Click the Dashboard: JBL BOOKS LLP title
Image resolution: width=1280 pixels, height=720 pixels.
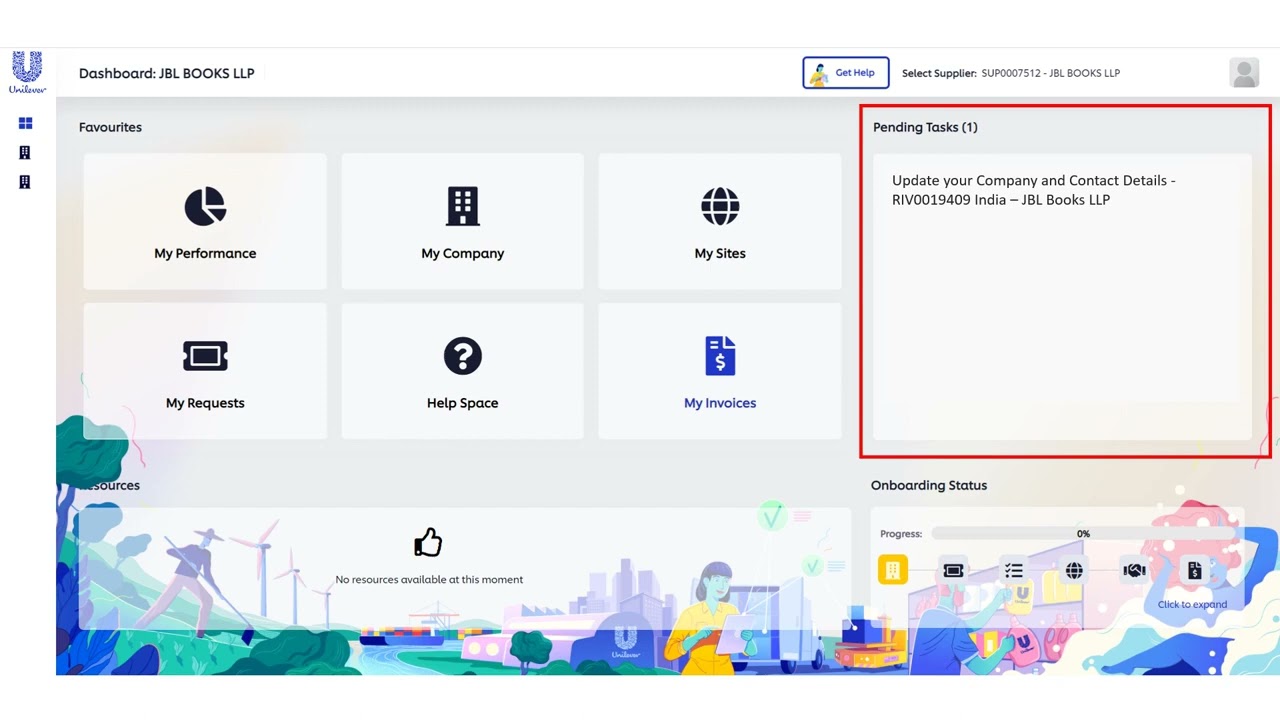click(x=167, y=73)
